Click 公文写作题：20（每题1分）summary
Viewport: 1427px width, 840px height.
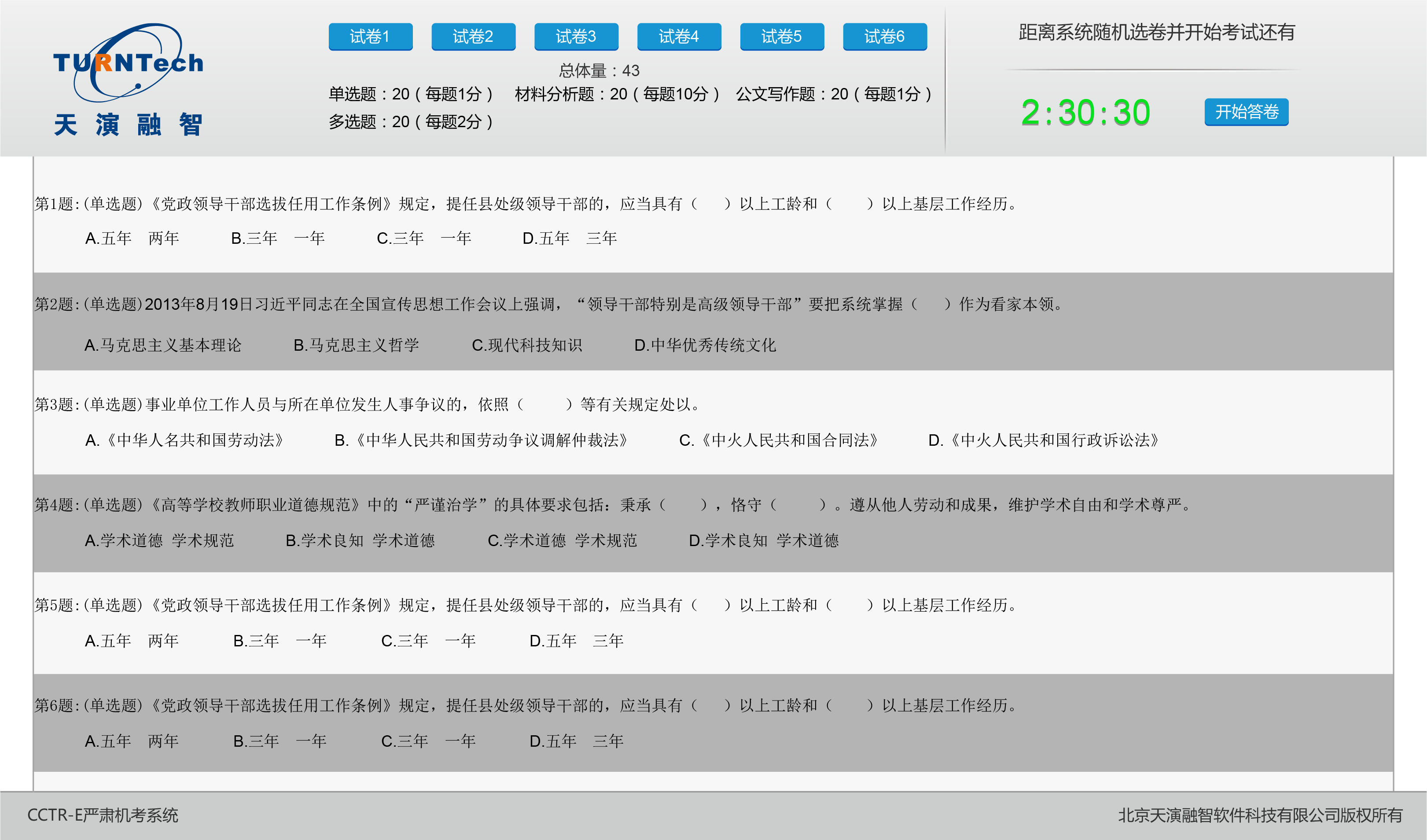(834, 94)
